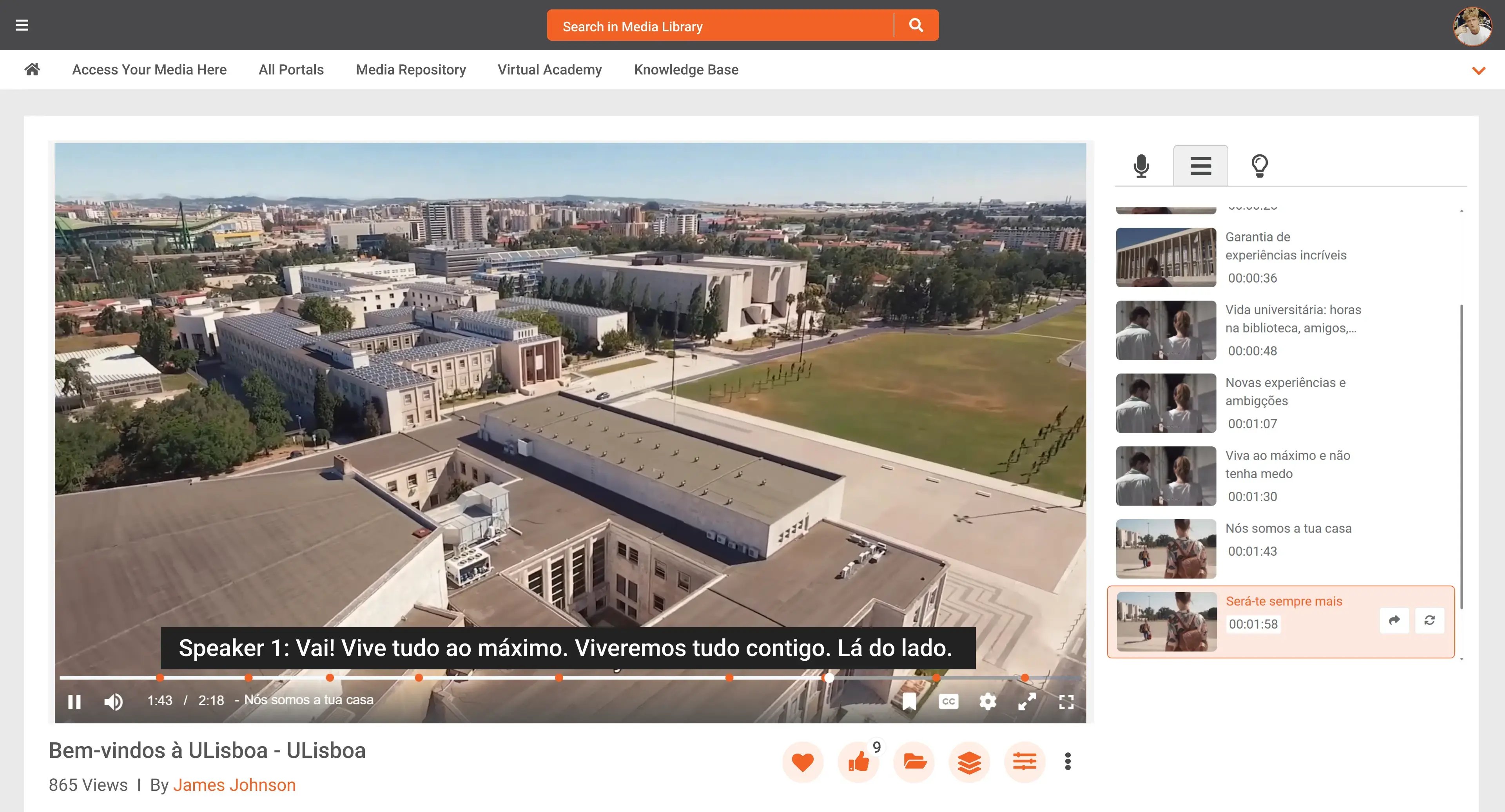Expand the navigation bar with the orange chevron
The width and height of the screenshot is (1505, 812).
point(1478,71)
